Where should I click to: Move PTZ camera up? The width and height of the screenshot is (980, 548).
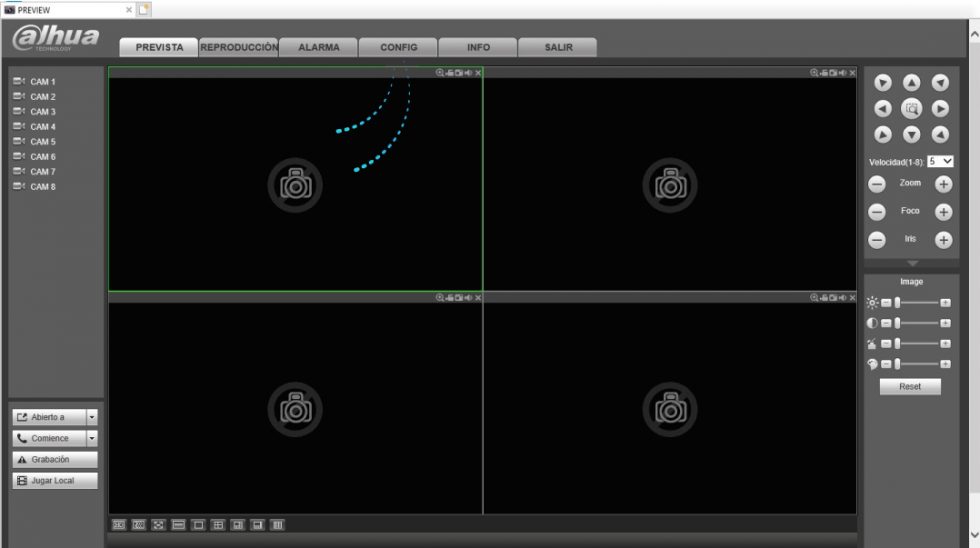(911, 82)
